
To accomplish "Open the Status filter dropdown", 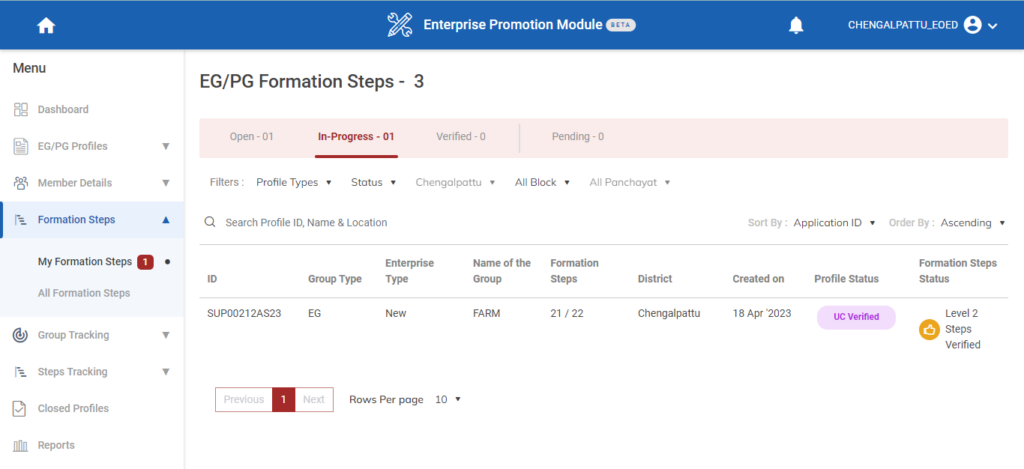I will click(x=373, y=183).
